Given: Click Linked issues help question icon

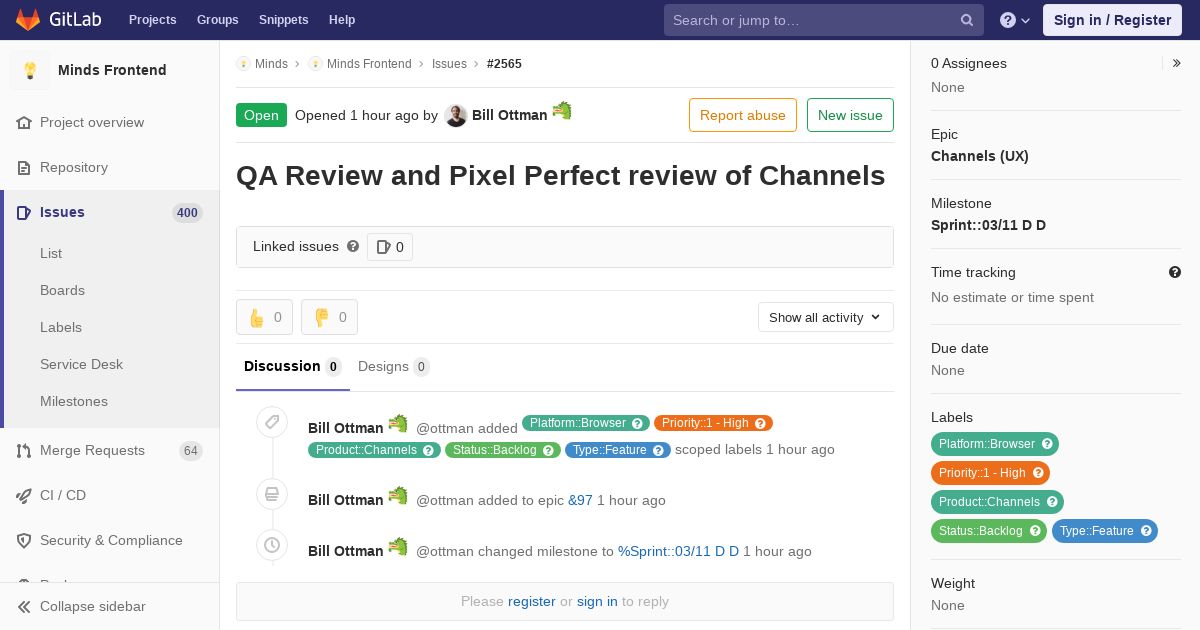Looking at the screenshot, I should [x=353, y=246].
